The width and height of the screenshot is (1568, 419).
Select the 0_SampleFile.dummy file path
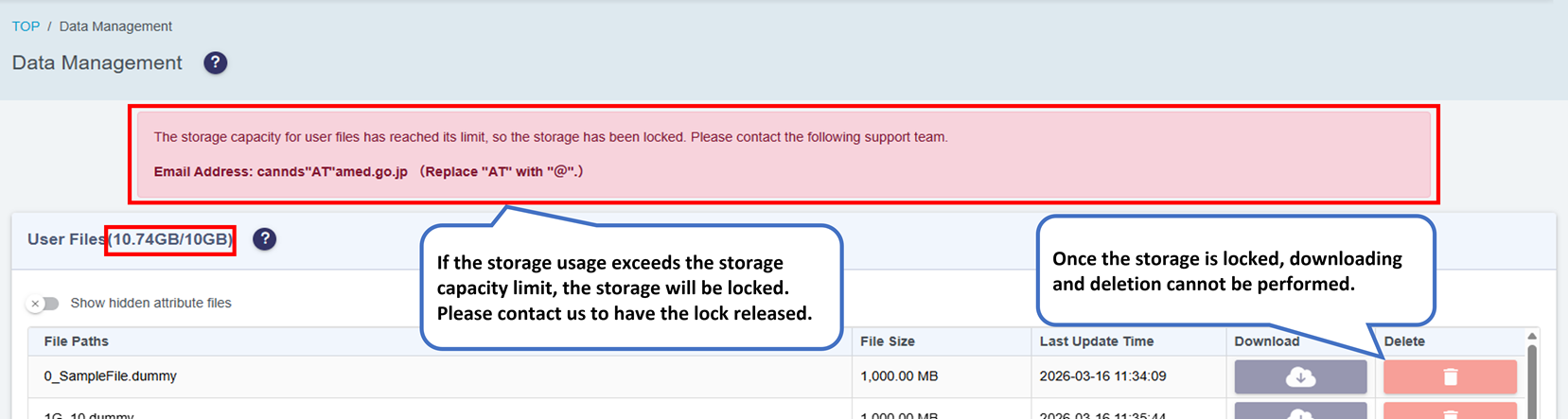pyautogui.click(x=111, y=376)
